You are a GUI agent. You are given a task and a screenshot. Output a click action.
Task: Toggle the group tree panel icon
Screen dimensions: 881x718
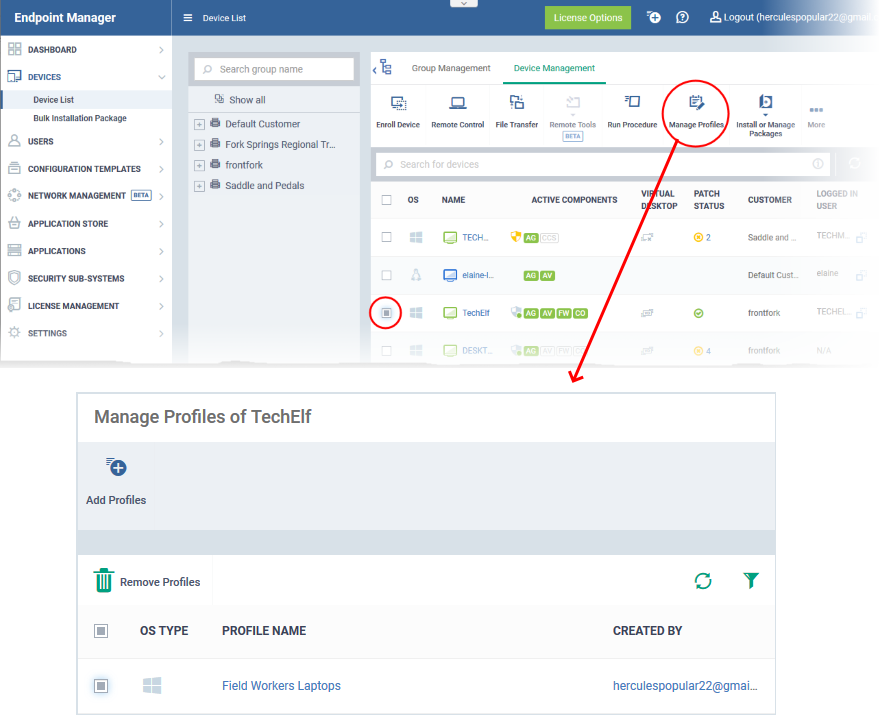385,67
